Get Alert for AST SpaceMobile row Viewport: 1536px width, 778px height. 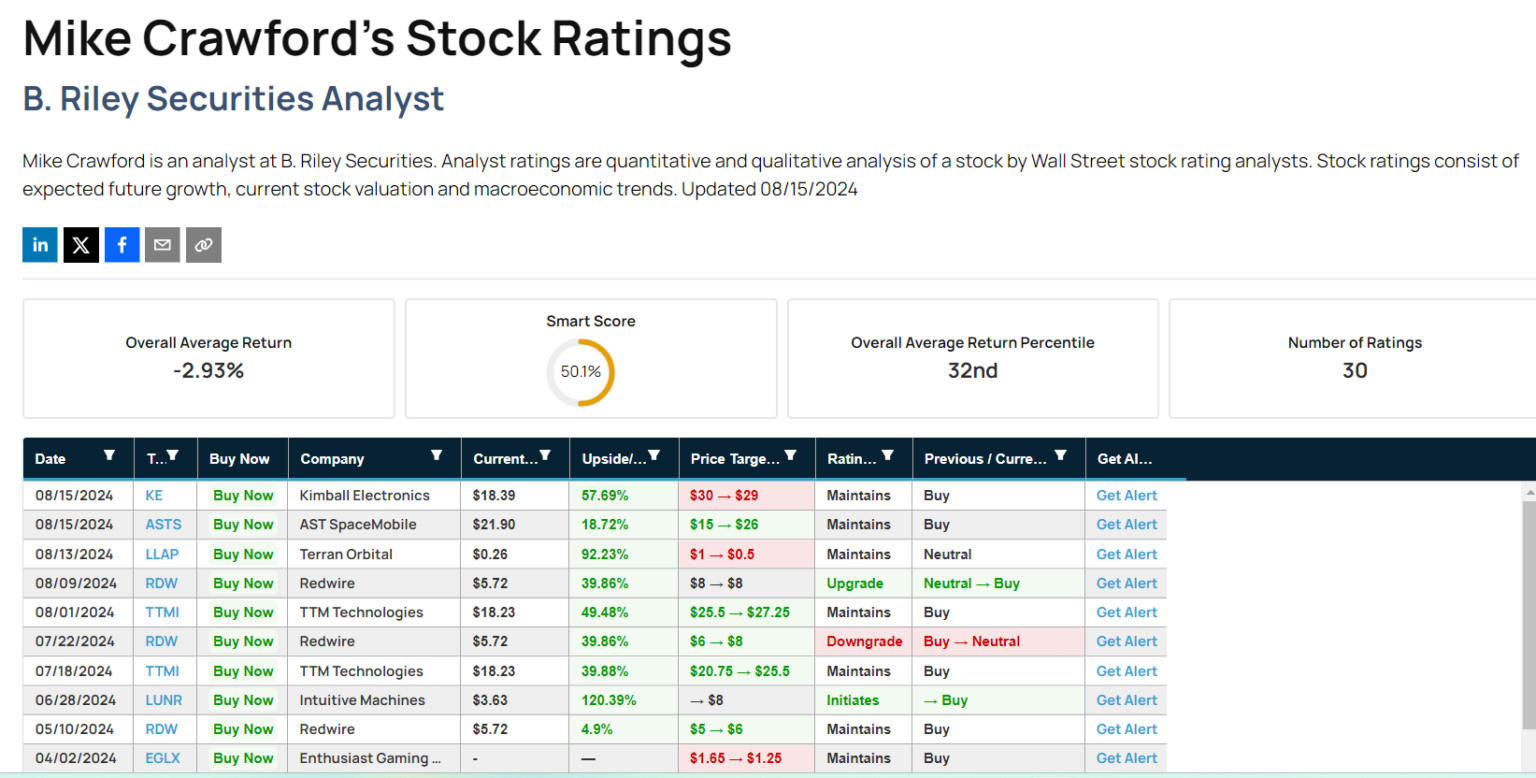[1126, 524]
